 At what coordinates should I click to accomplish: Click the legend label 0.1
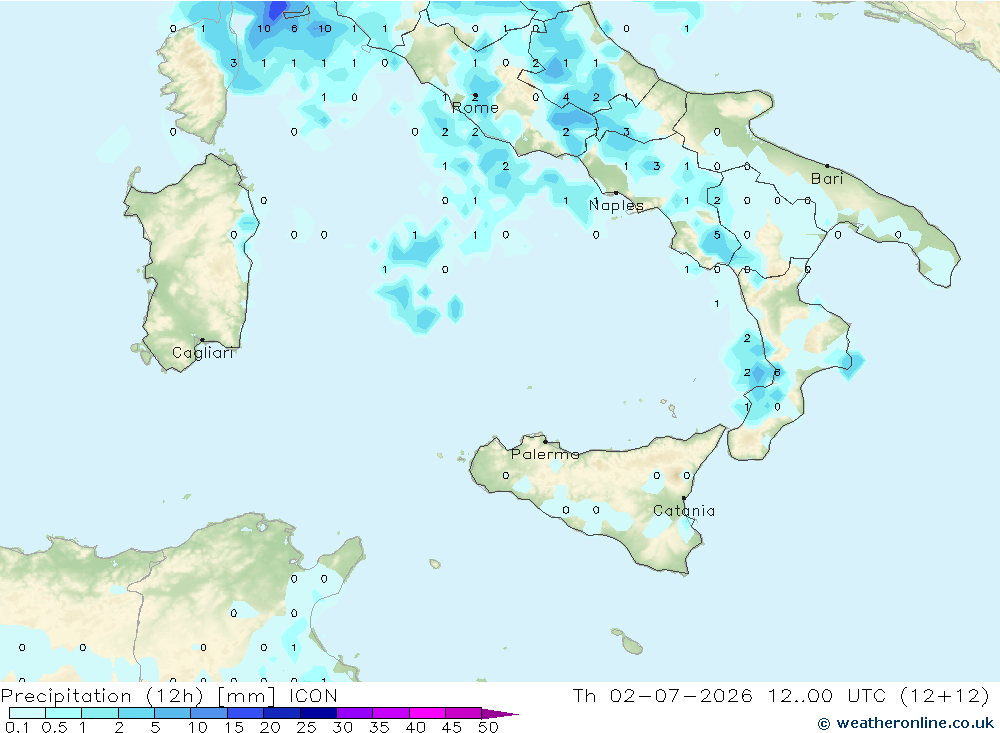click(17, 727)
